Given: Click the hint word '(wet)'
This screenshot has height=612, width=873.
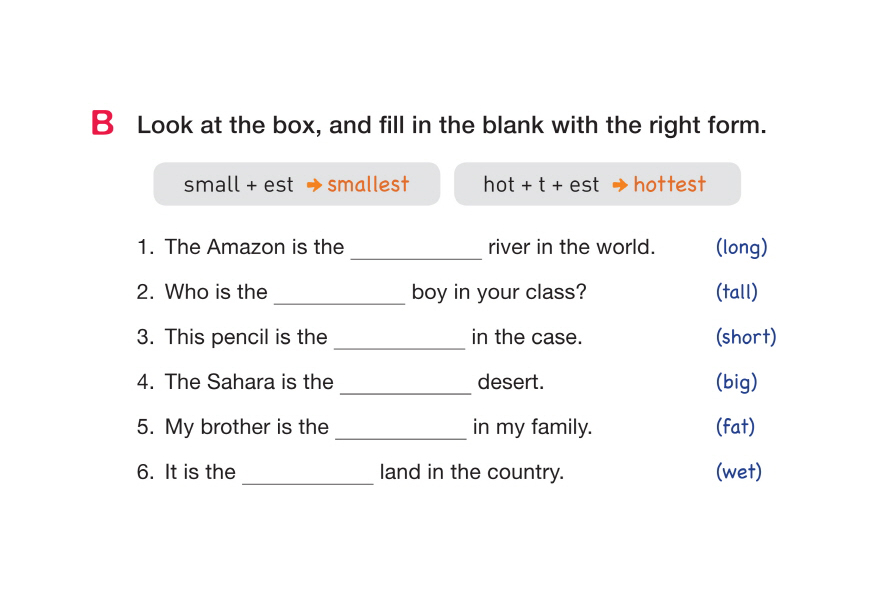Looking at the screenshot, I should tap(738, 472).
